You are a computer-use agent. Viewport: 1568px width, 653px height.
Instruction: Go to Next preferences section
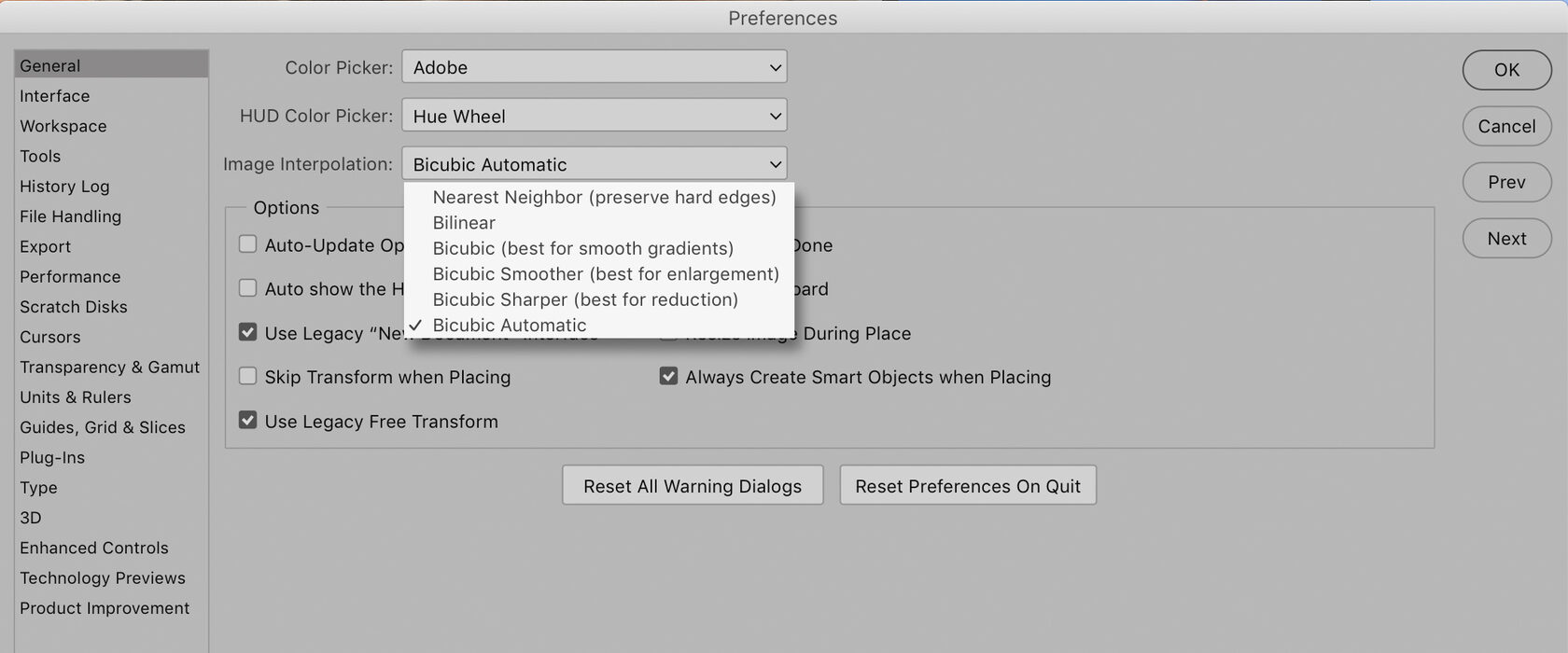tap(1506, 239)
